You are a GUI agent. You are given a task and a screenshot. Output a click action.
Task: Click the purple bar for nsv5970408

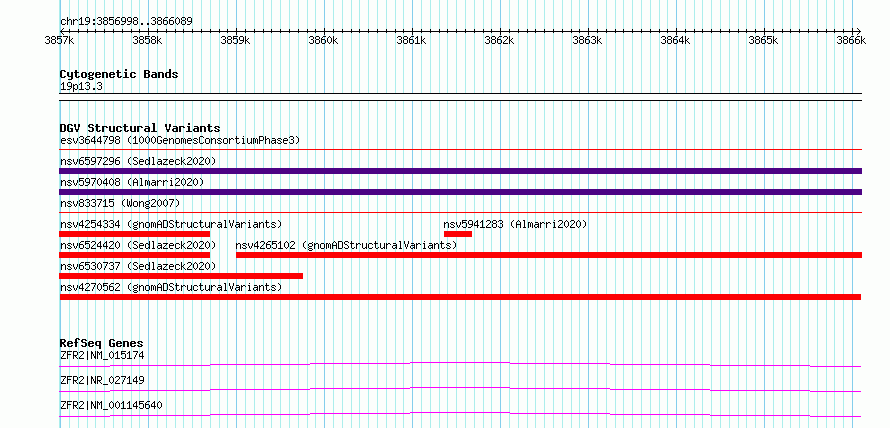461,192
